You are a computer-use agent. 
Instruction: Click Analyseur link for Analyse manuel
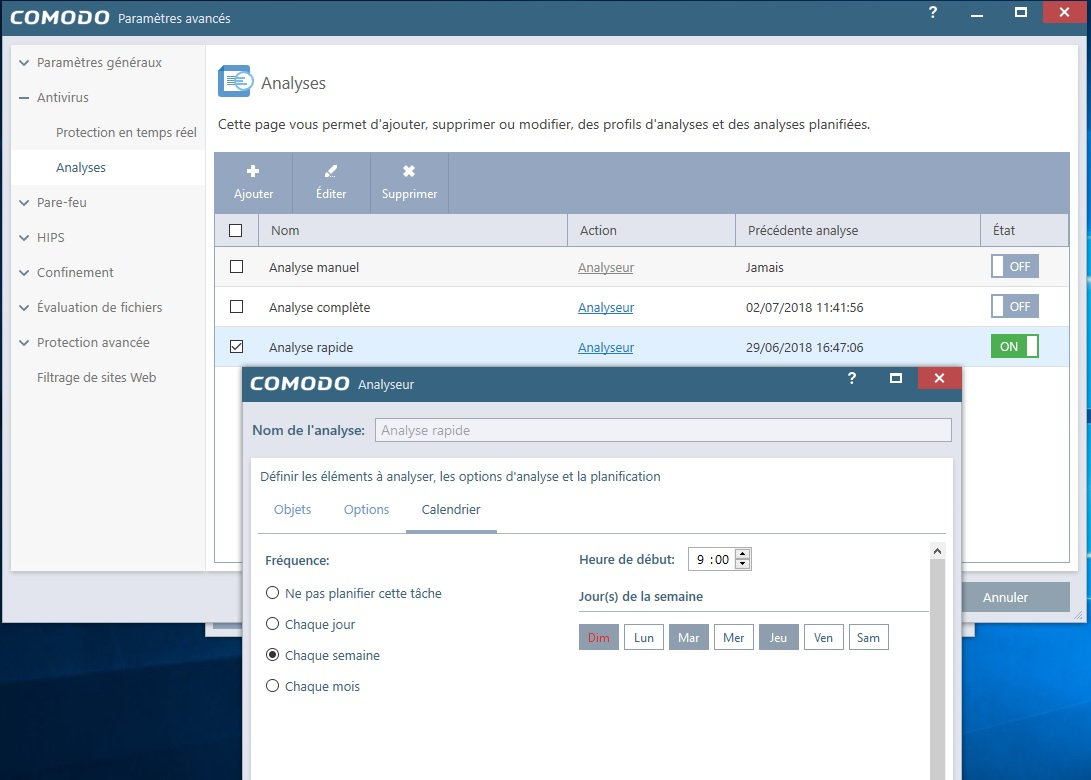click(605, 267)
